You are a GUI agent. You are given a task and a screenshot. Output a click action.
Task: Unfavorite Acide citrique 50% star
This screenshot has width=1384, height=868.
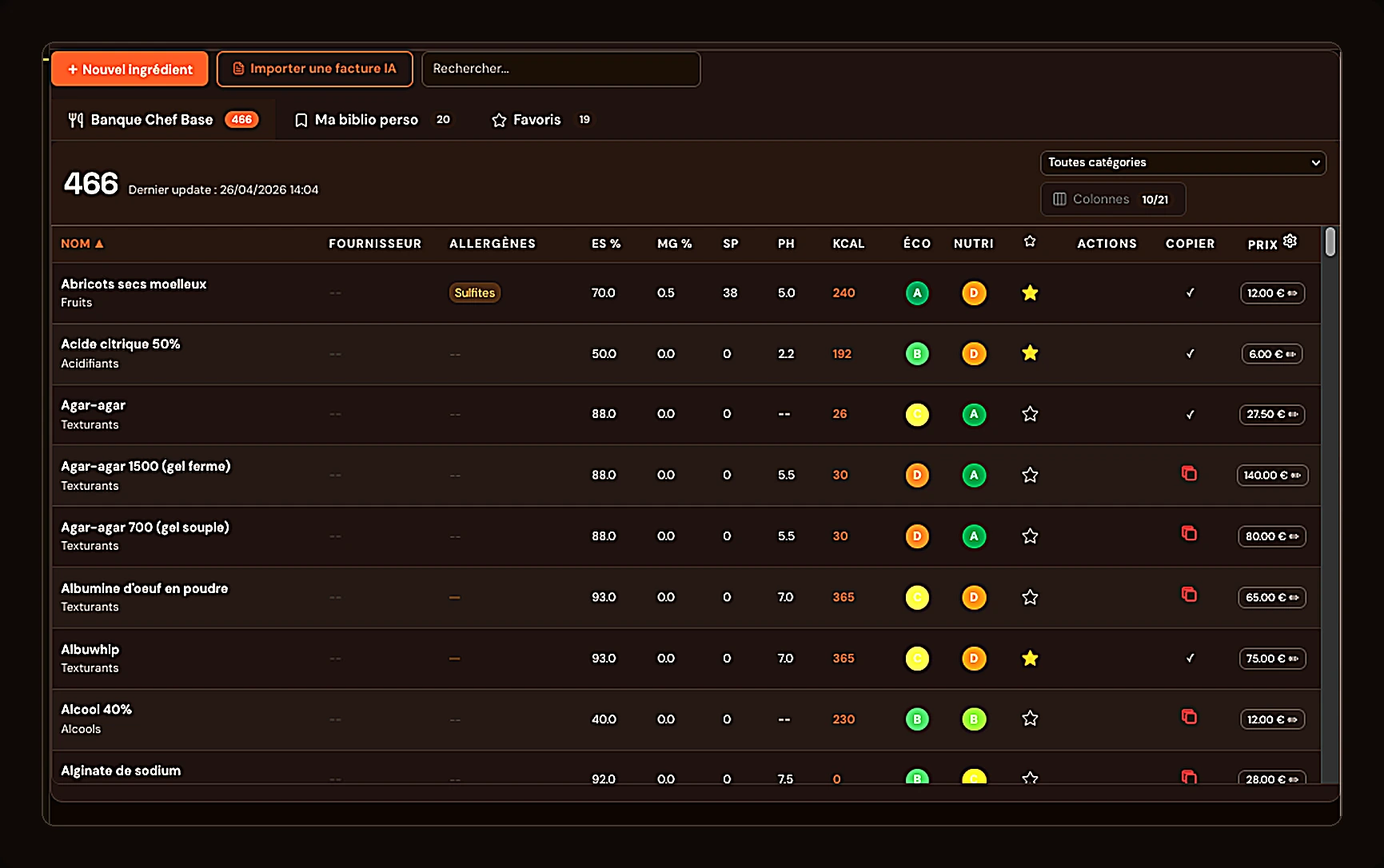point(1030,353)
